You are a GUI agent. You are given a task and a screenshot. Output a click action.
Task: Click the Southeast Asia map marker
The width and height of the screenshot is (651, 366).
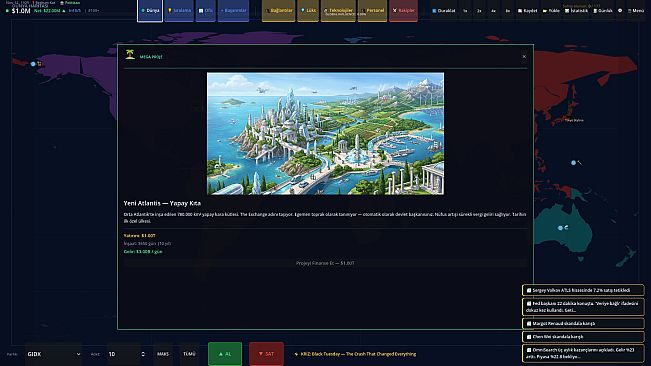(x=573, y=163)
